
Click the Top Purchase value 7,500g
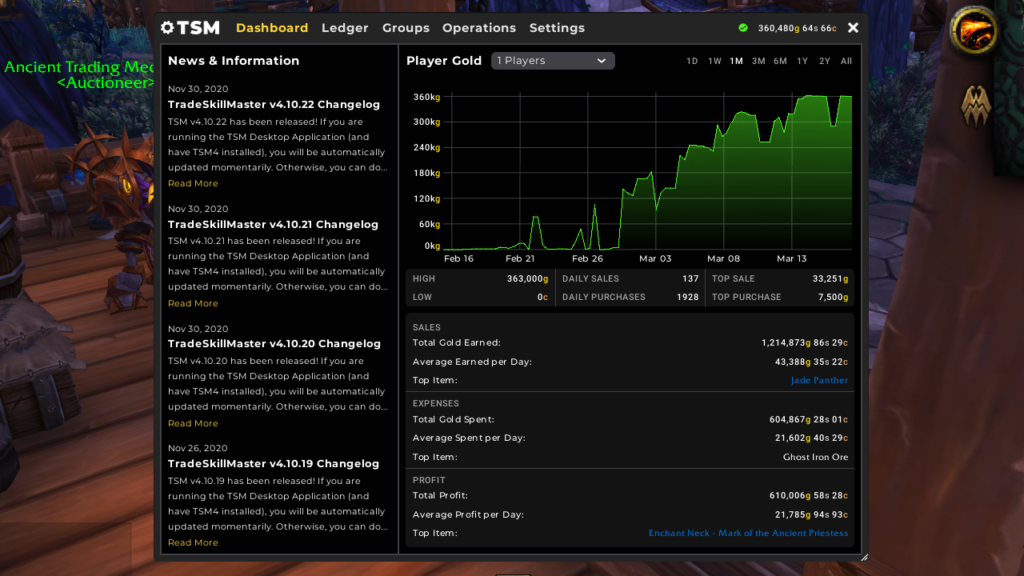[x=833, y=297]
